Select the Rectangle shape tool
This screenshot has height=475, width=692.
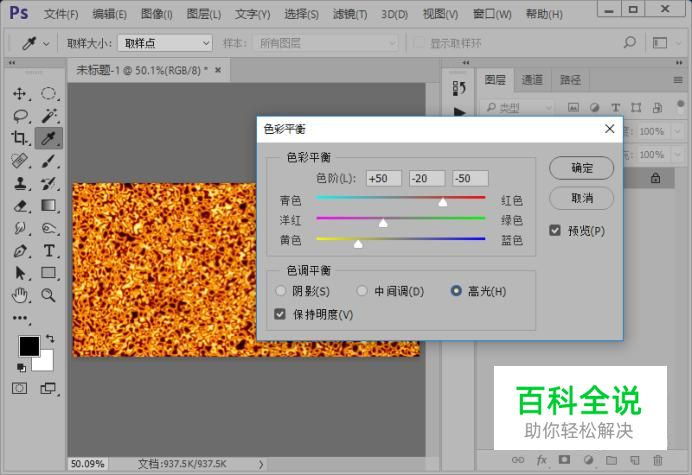click(x=49, y=273)
